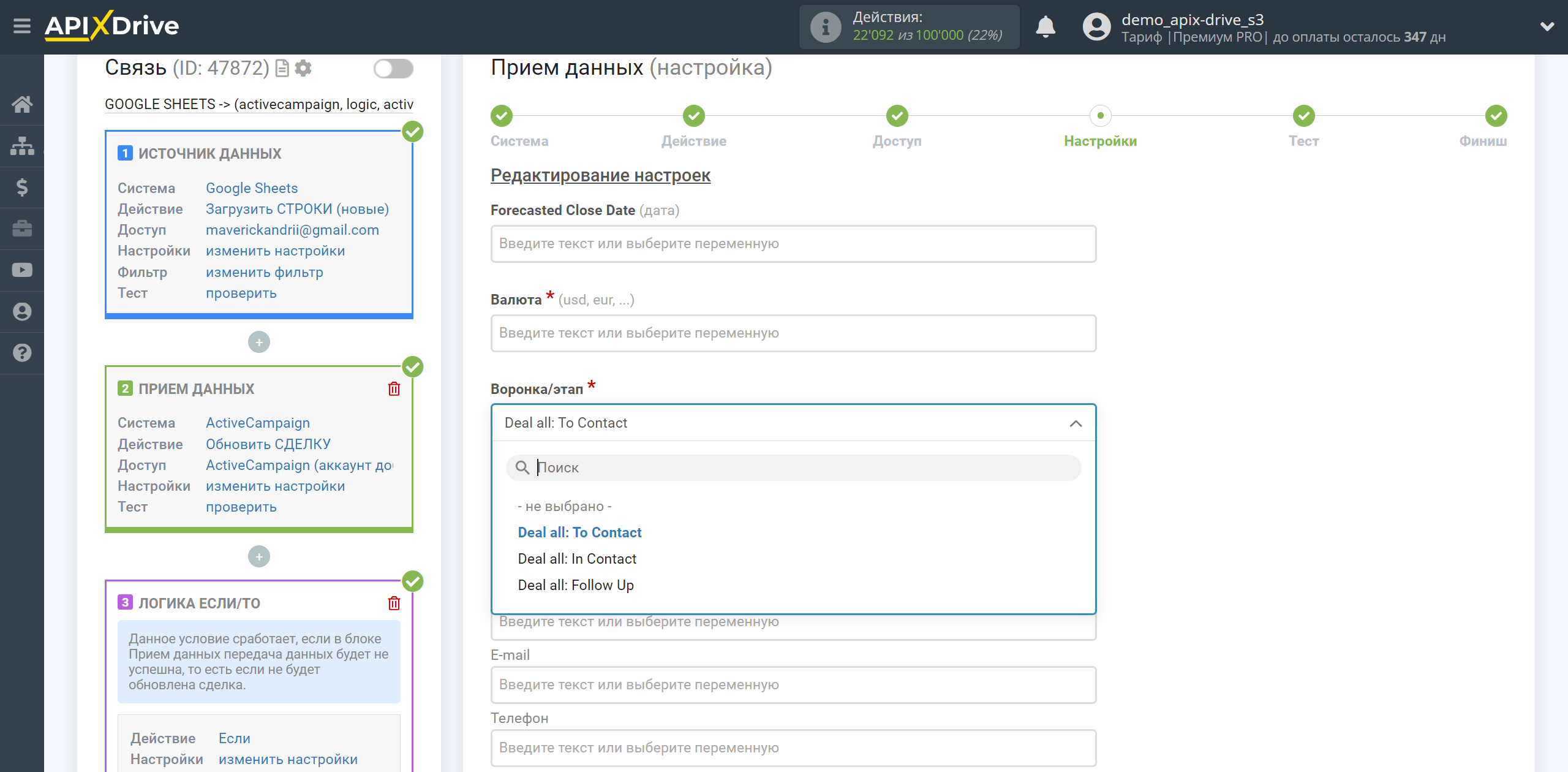Screen dimensions: 1568x772
Task: Open the connection notes document icon
Action: tap(282, 68)
